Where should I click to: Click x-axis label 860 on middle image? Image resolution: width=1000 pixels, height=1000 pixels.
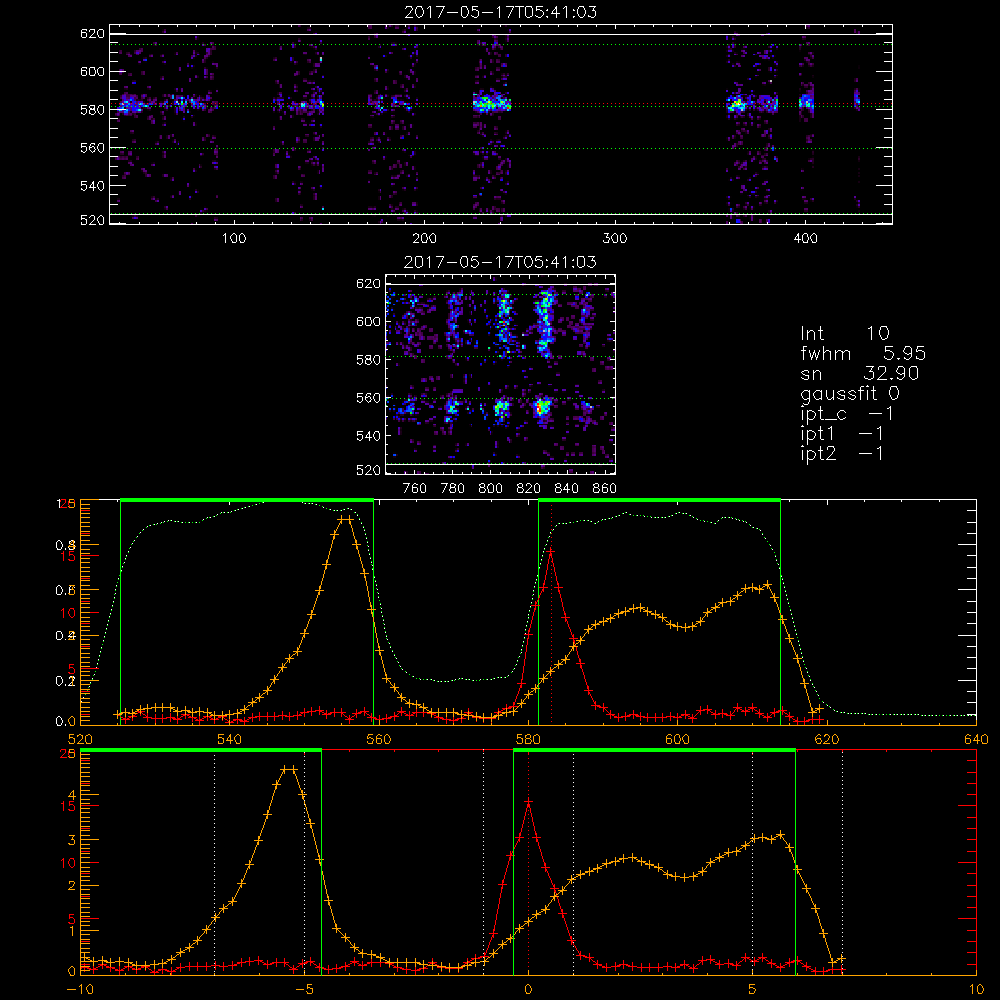point(605,489)
